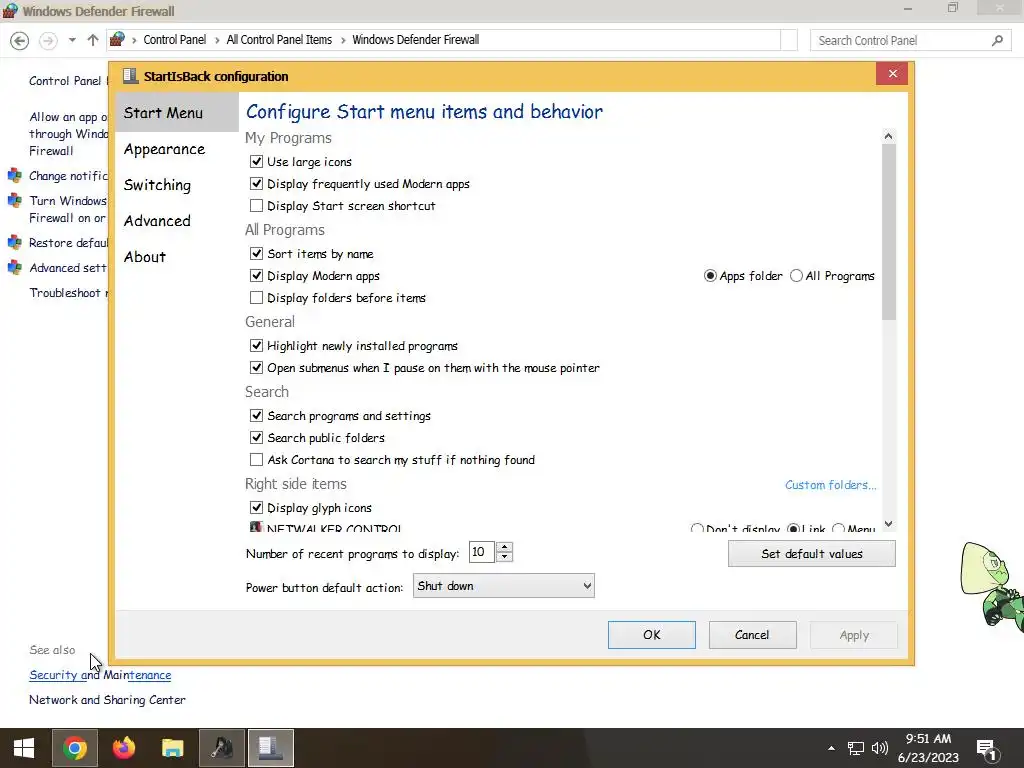
Task: Open the network tray icon
Action: (x=855, y=748)
